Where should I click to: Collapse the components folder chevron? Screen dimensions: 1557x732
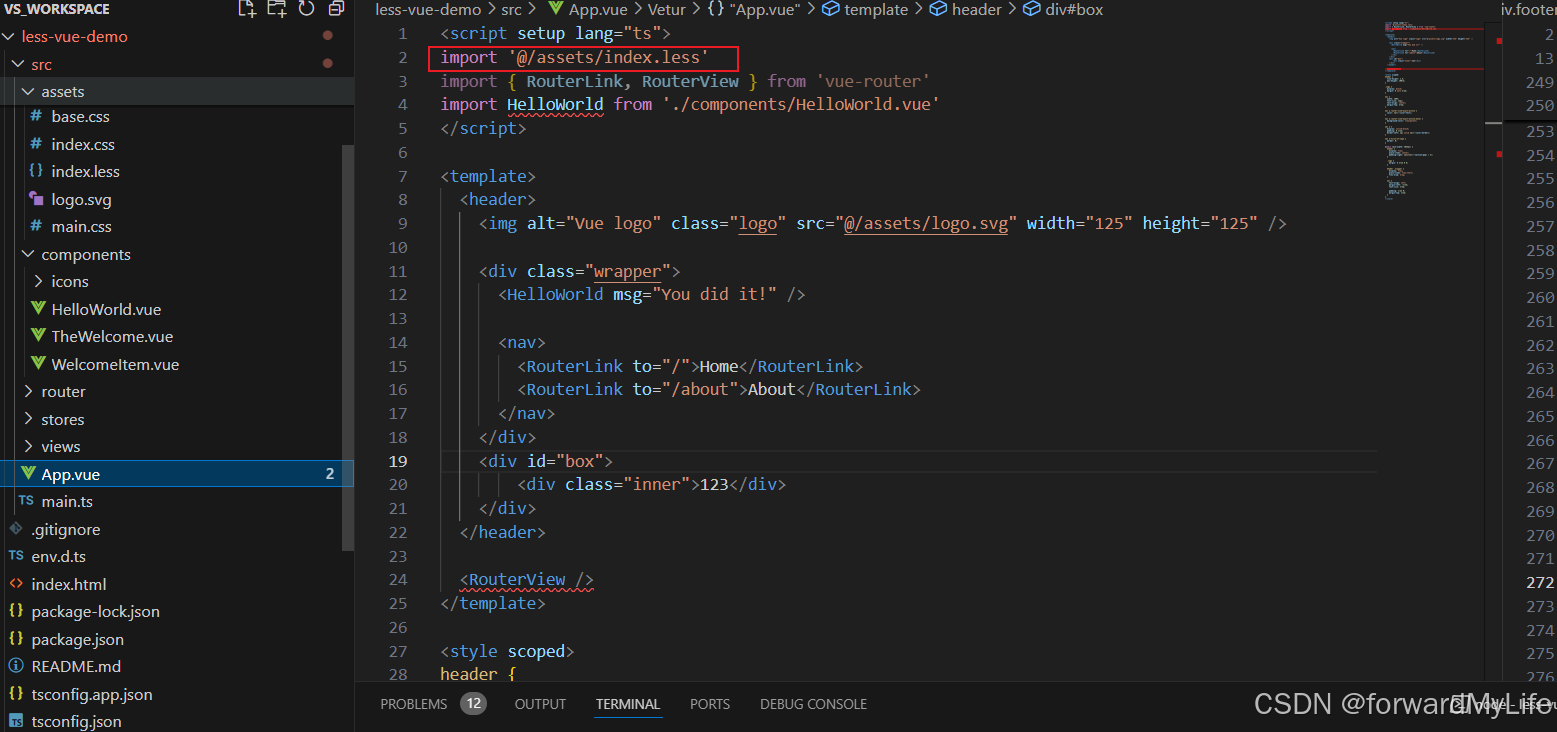28,254
